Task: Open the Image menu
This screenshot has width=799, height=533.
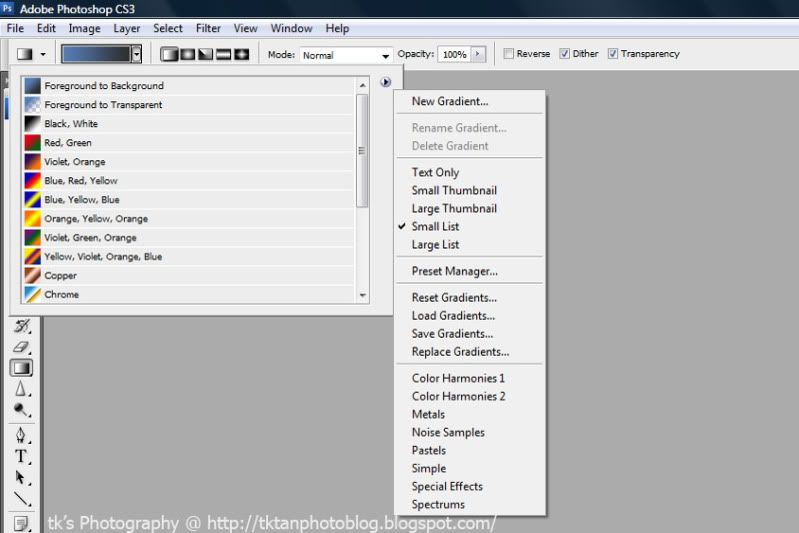Action: [85, 29]
